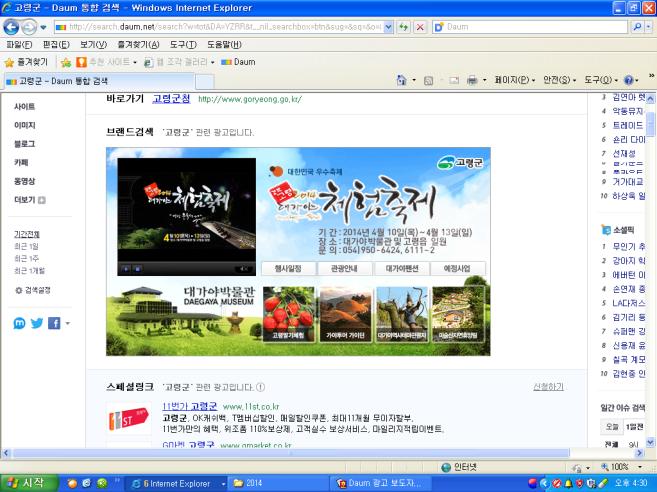Screen dimensions: 657x492
Task: Open the 2014 folder taskbar item
Action: (279, 483)
